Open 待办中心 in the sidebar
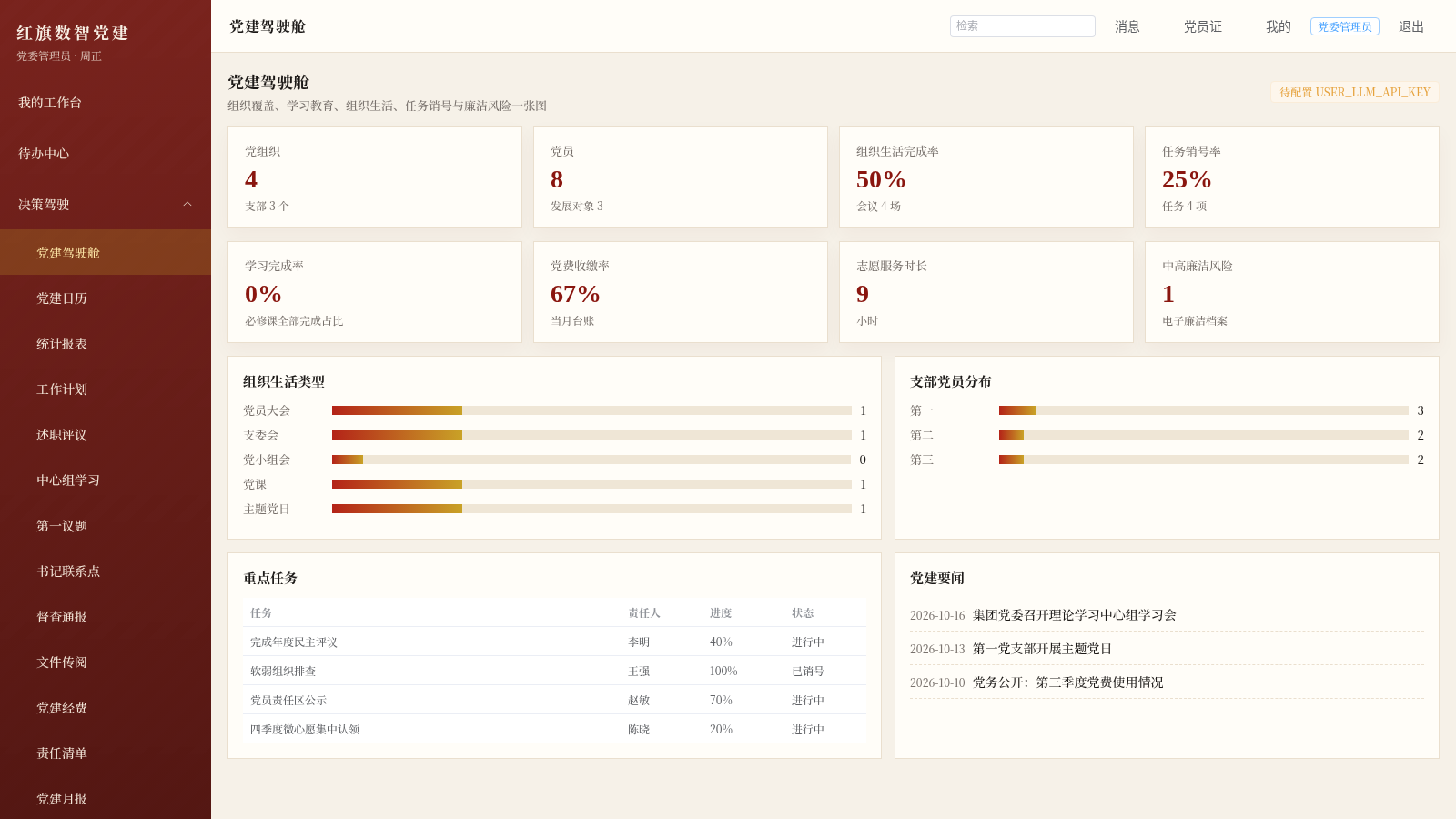The height and width of the screenshot is (819, 1456). pos(106,154)
